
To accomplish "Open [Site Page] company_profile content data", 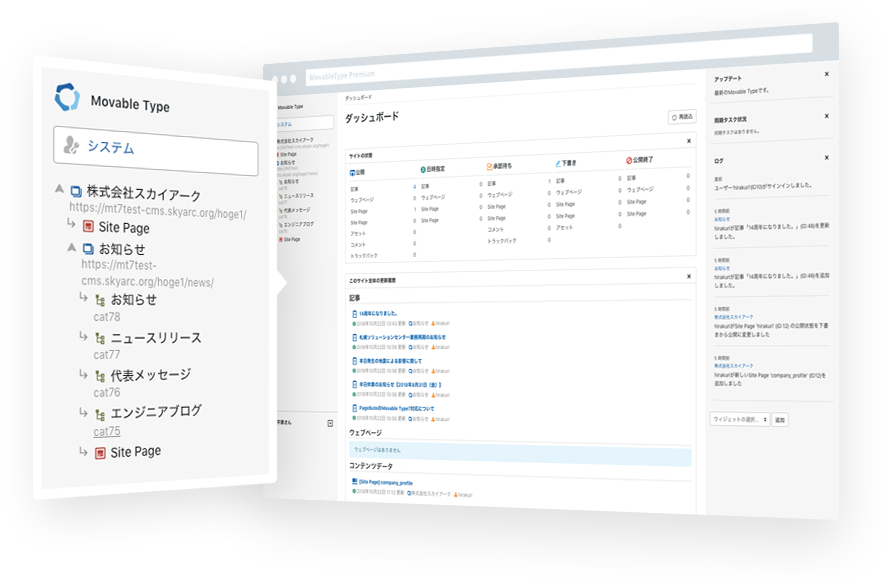I will (x=386, y=482).
